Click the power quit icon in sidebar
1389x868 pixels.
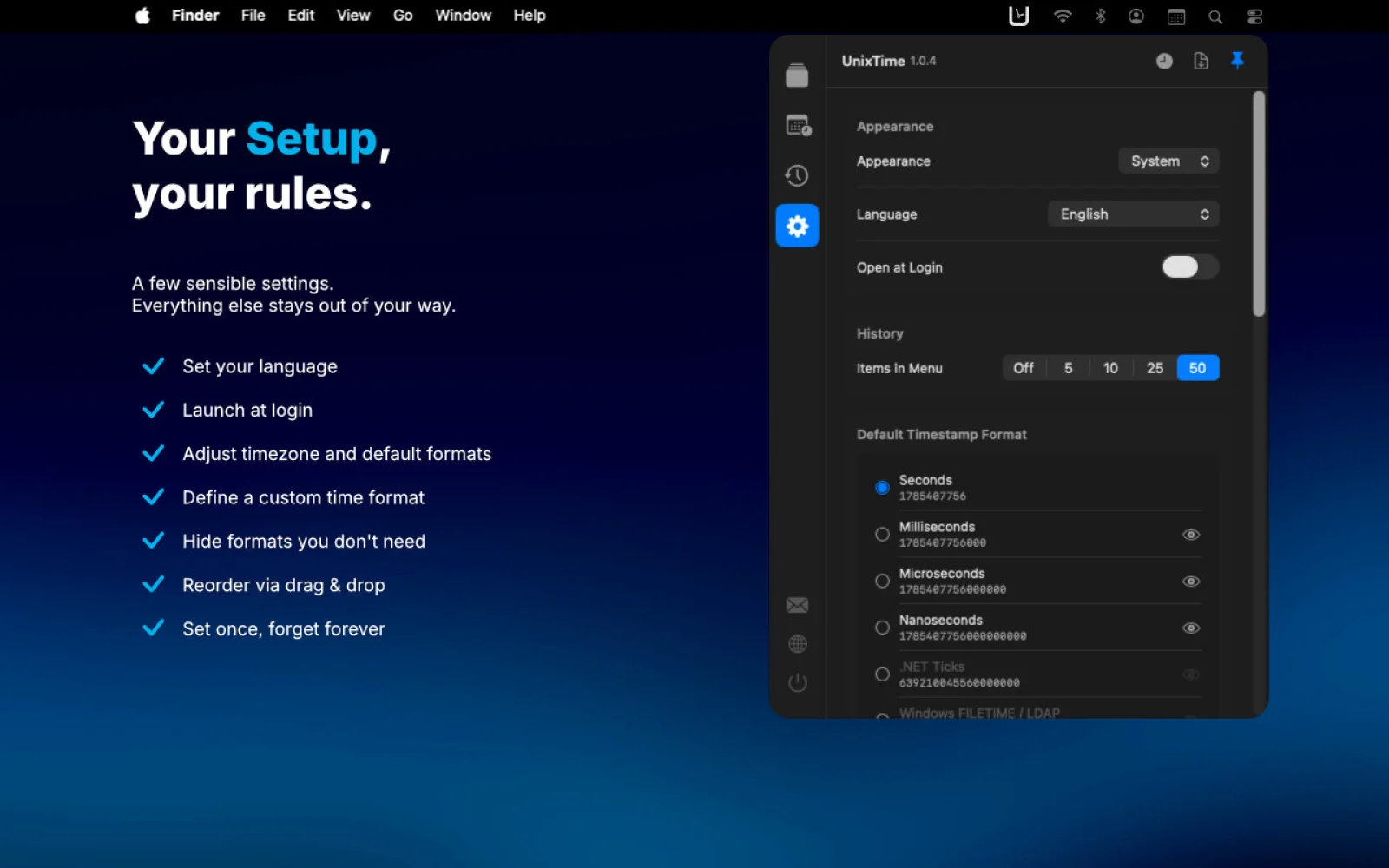point(797,683)
